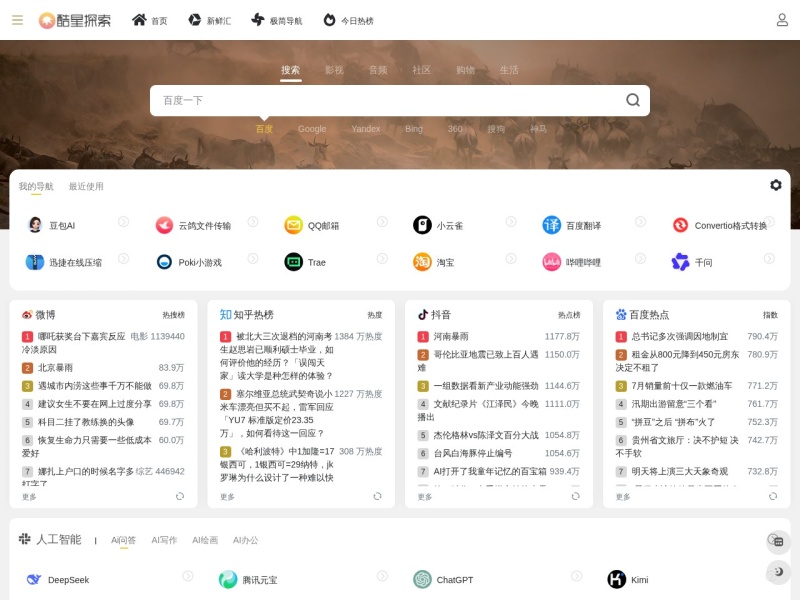Open 北京暴雨 weibo topic

pos(55,367)
